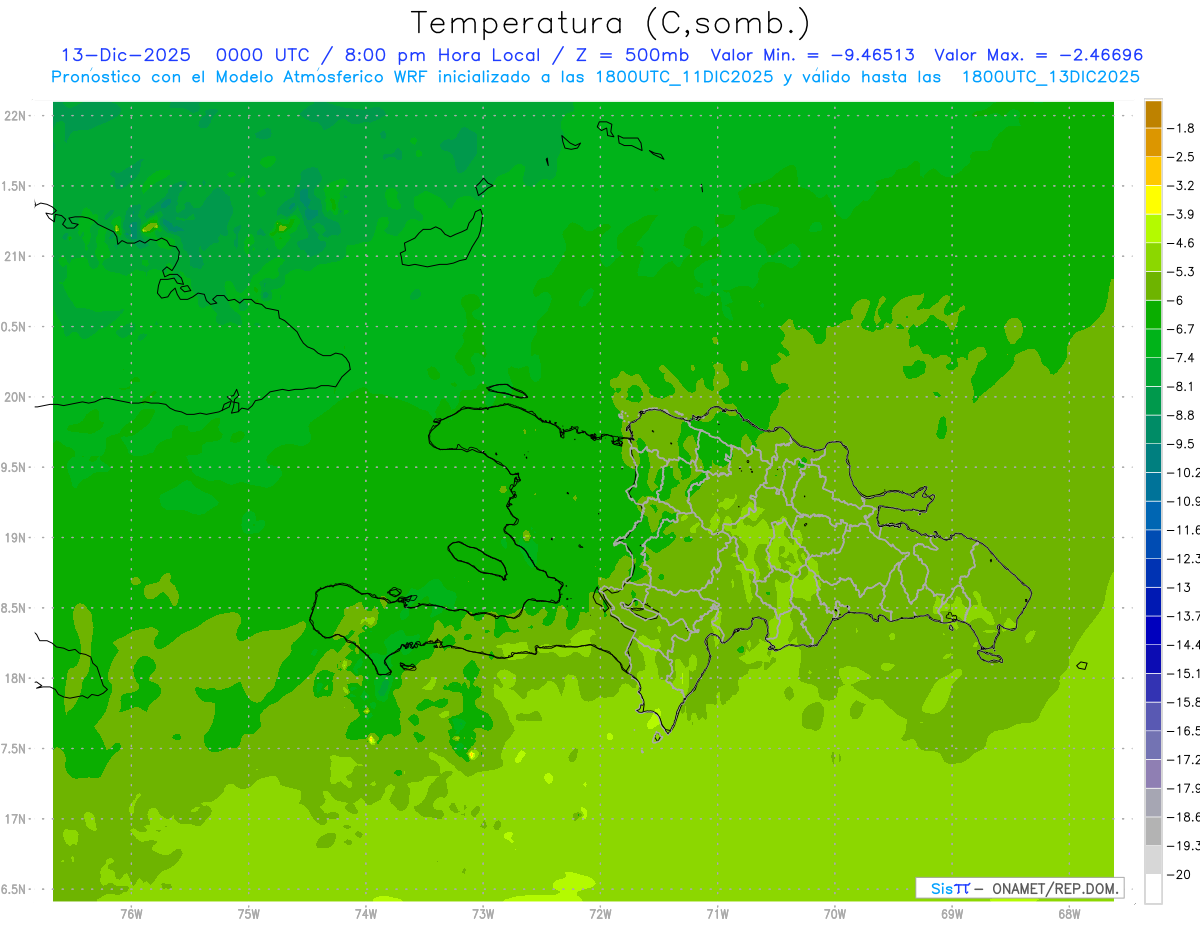Screen dimensions: 1200x927
Task: Click the "72W" longitude label
Action: click(x=600, y=914)
